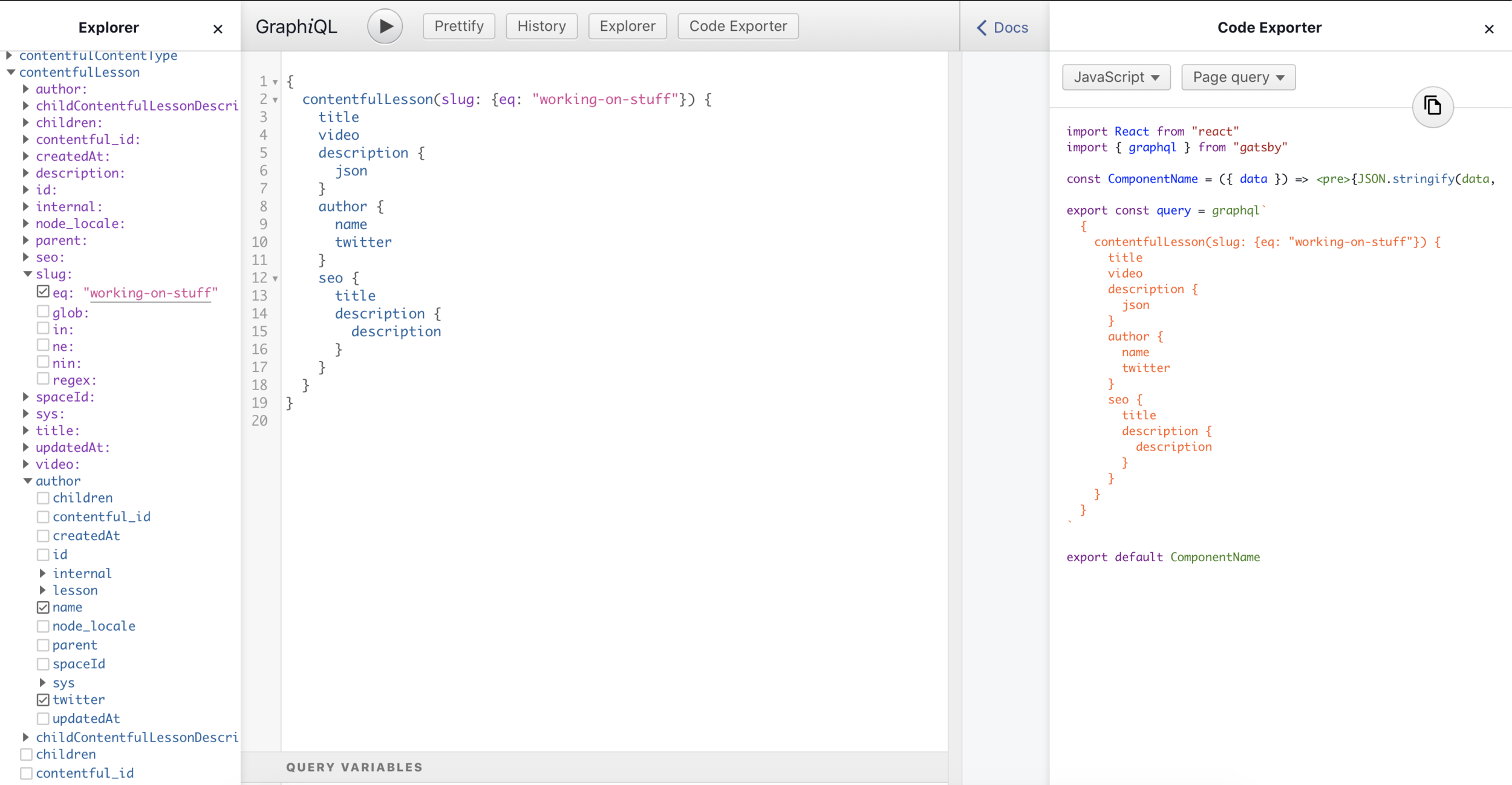1512x785 pixels.
Task: Open Docs via the chevron arrow
Action: pos(982,28)
